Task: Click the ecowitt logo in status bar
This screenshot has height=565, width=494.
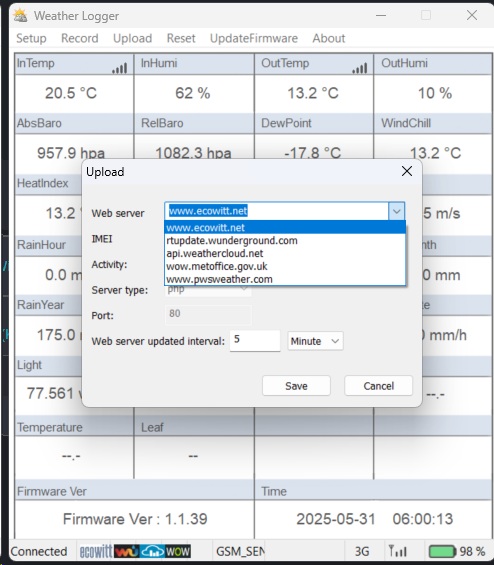Action: click(96, 551)
